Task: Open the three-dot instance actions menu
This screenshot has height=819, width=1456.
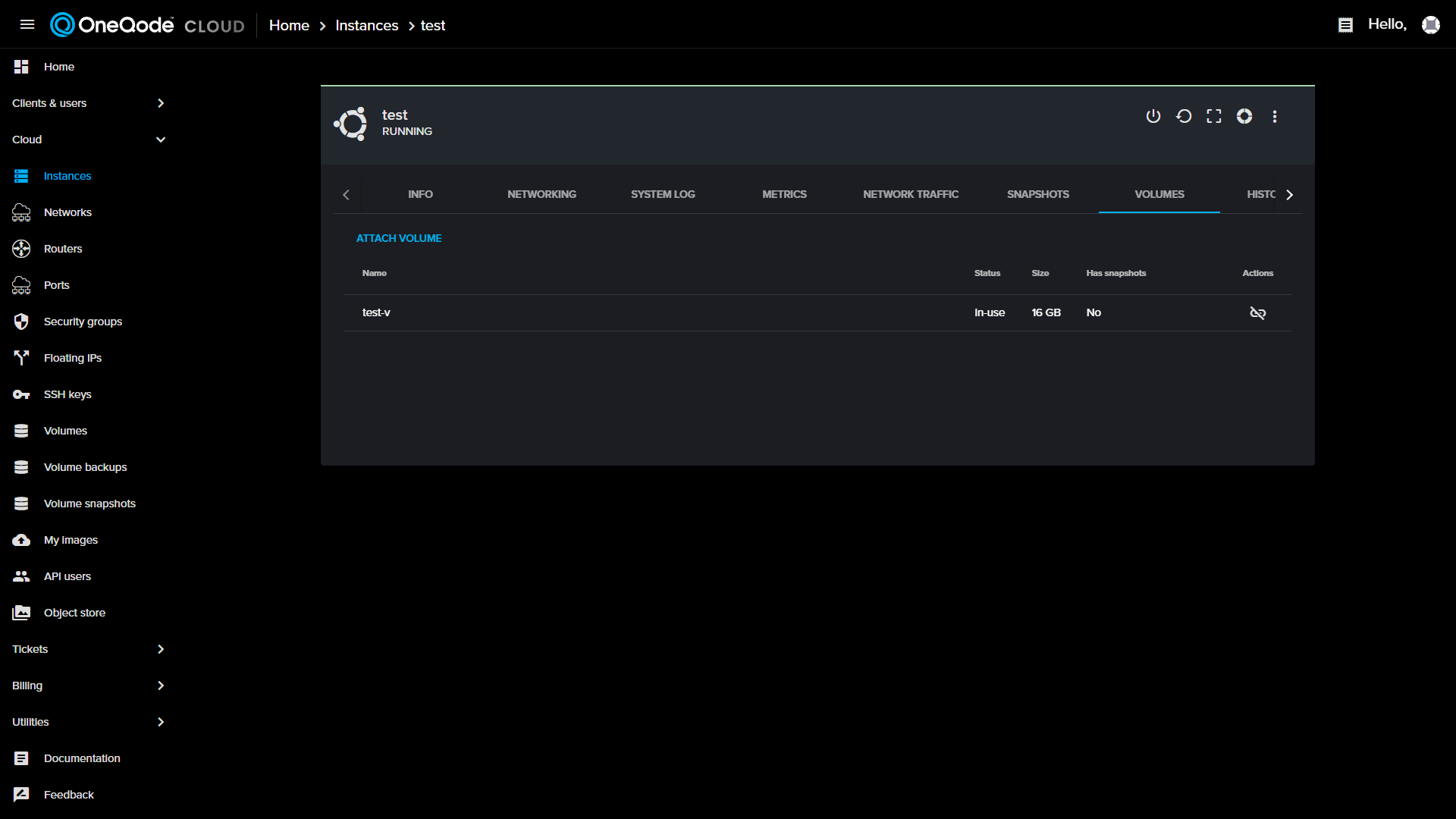Action: point(1275,116)
